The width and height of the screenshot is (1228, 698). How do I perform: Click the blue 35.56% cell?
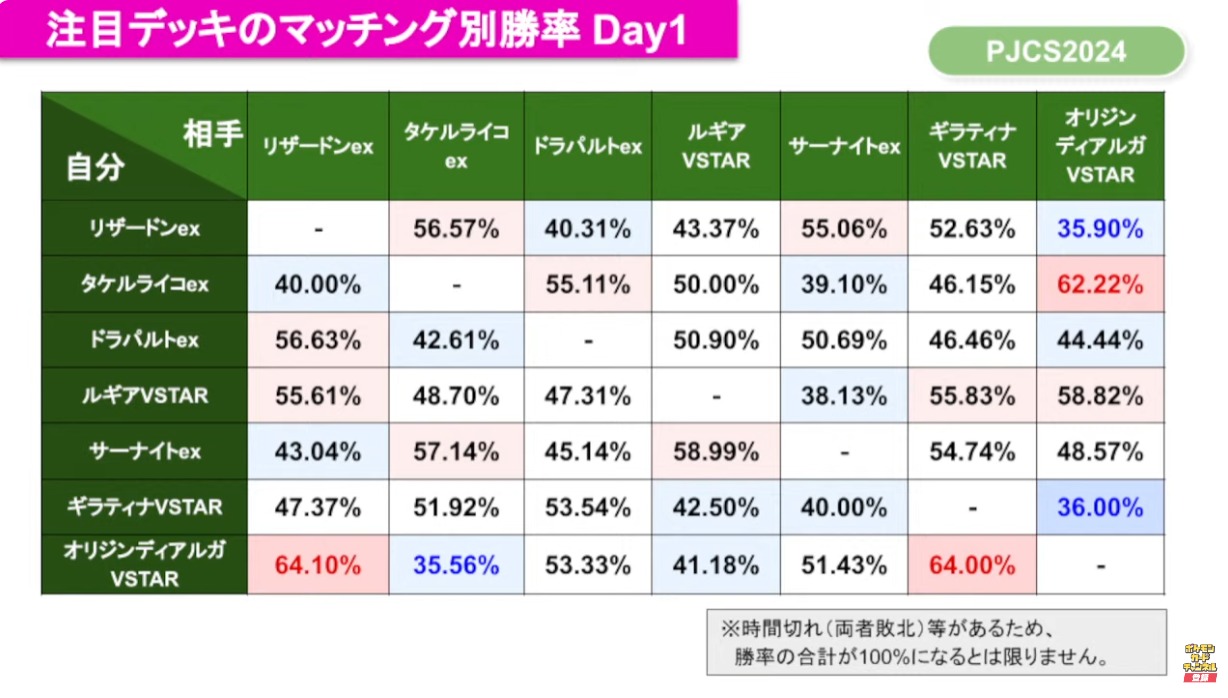456,565
